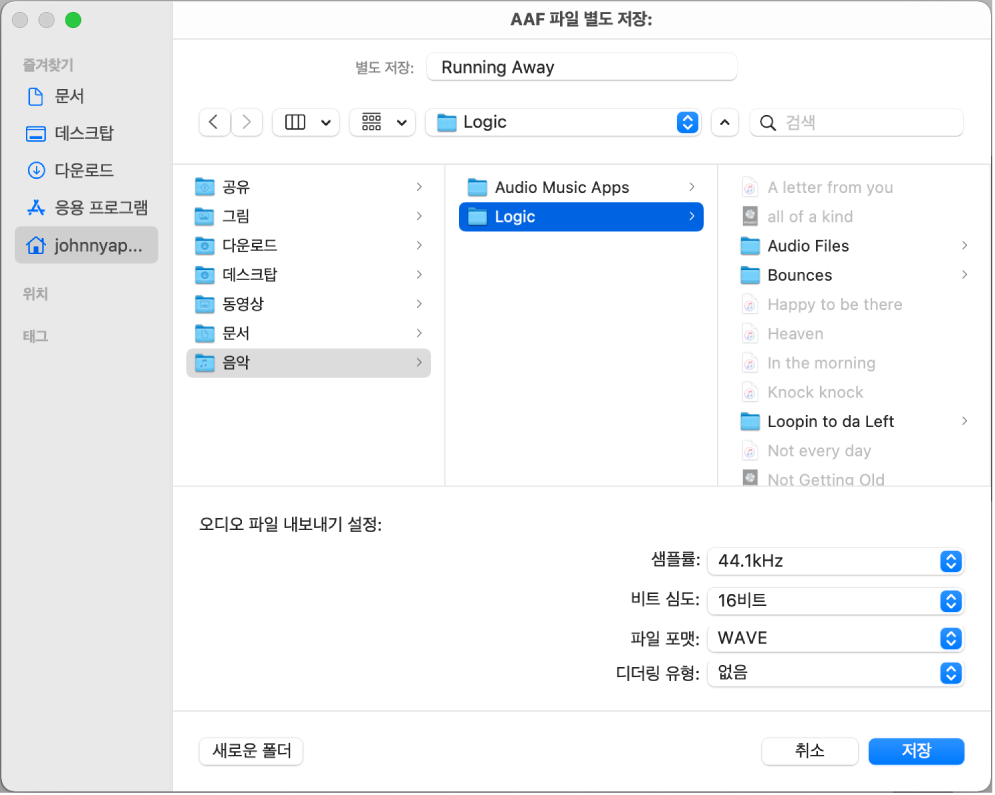This screenshot has height=795, width=995.
Task: Click the 태그 sidebar section header
Action: tap(36, 337)
